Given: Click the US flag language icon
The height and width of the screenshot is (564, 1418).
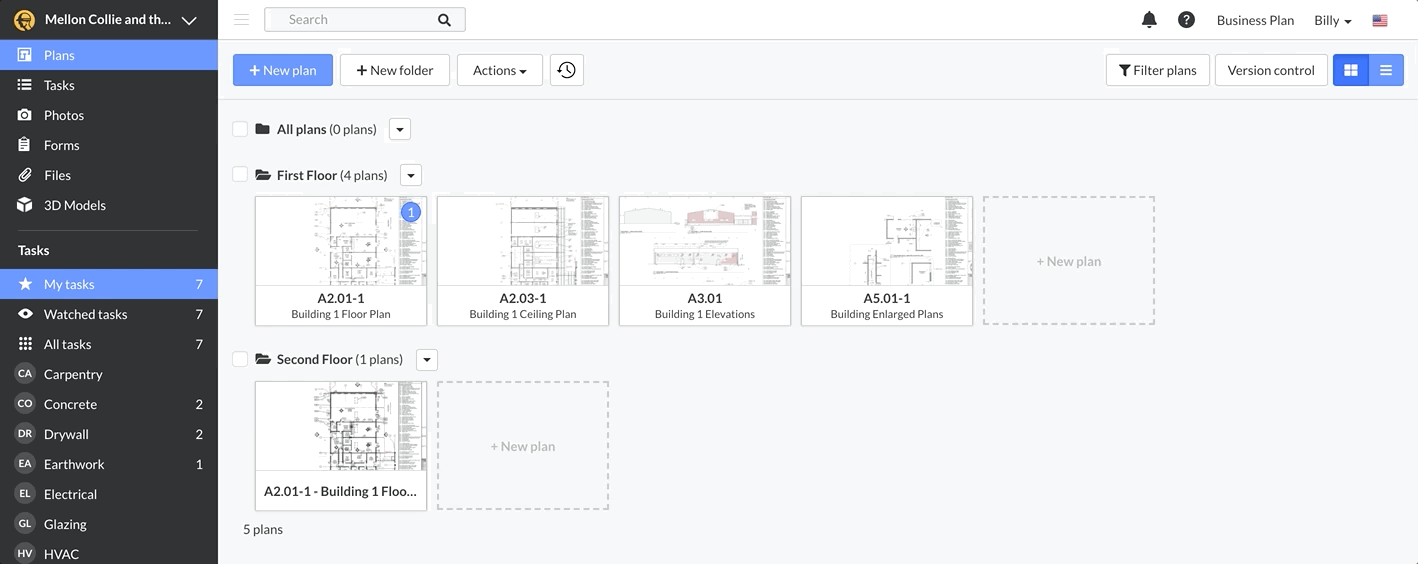Looking at the screenshot, I should [x=1380, y=20].
